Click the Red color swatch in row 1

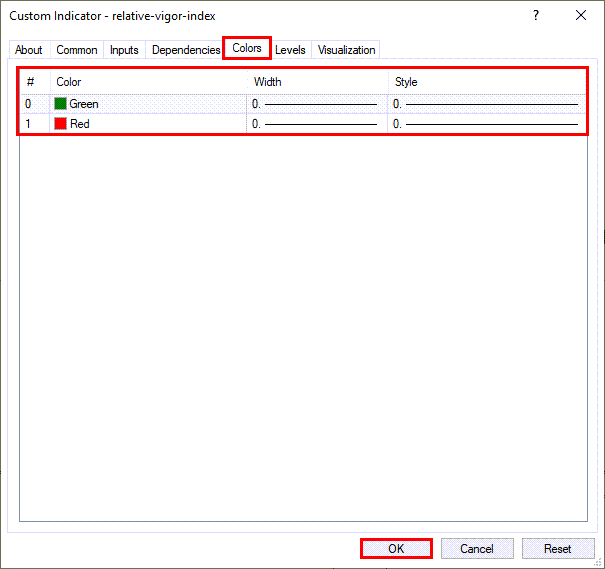pyautogui.click(x=61, y=124)
